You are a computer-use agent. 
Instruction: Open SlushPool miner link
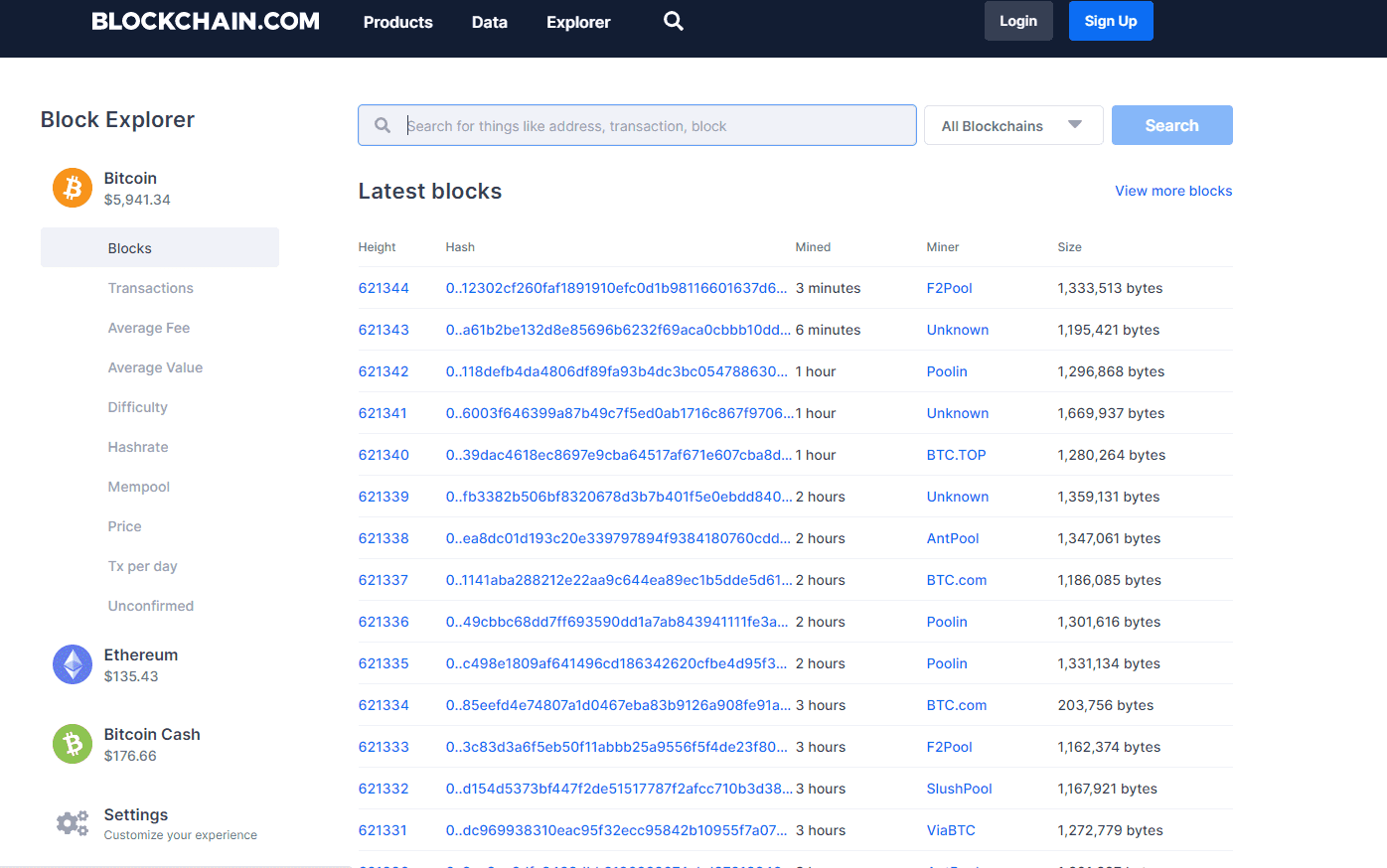tap(959, 789)
